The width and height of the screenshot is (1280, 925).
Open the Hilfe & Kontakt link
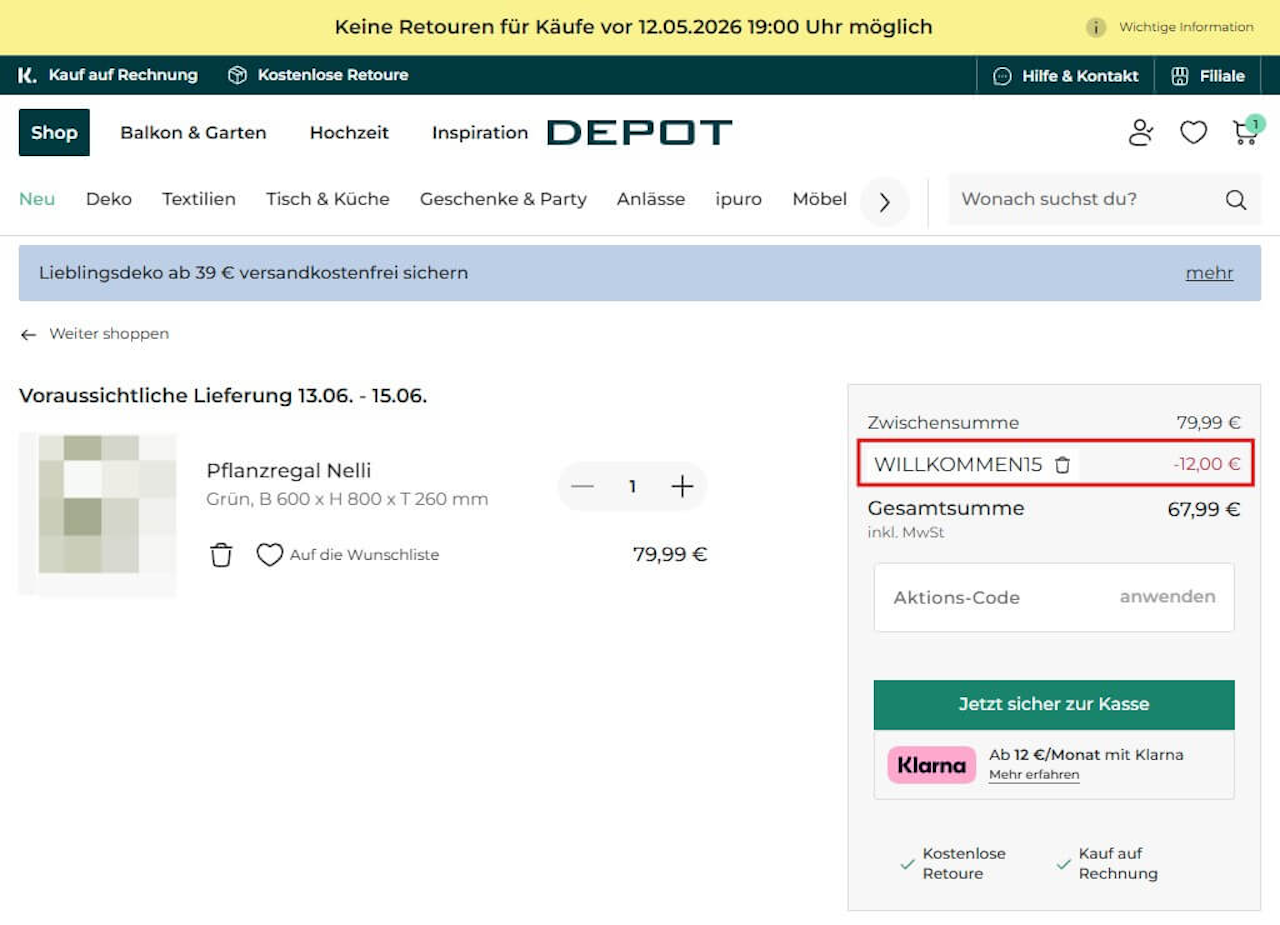coord(1080,76)
